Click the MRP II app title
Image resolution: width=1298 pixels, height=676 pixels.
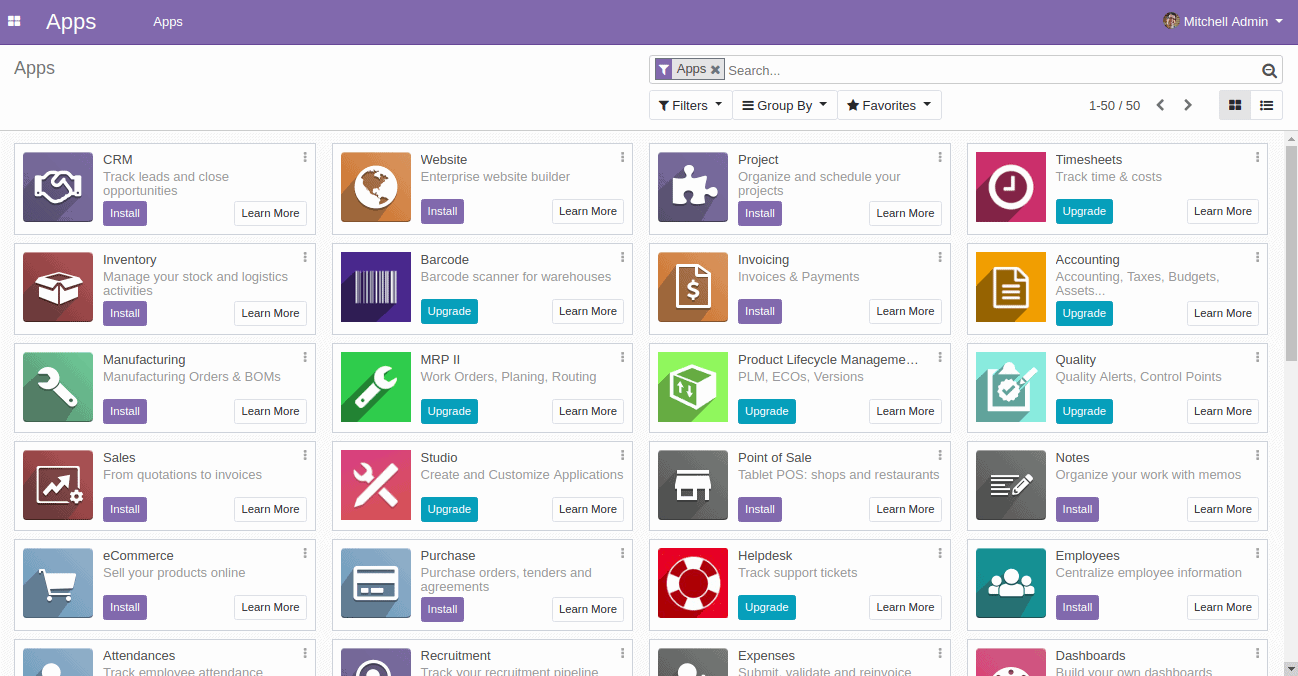tap(440, 360)
